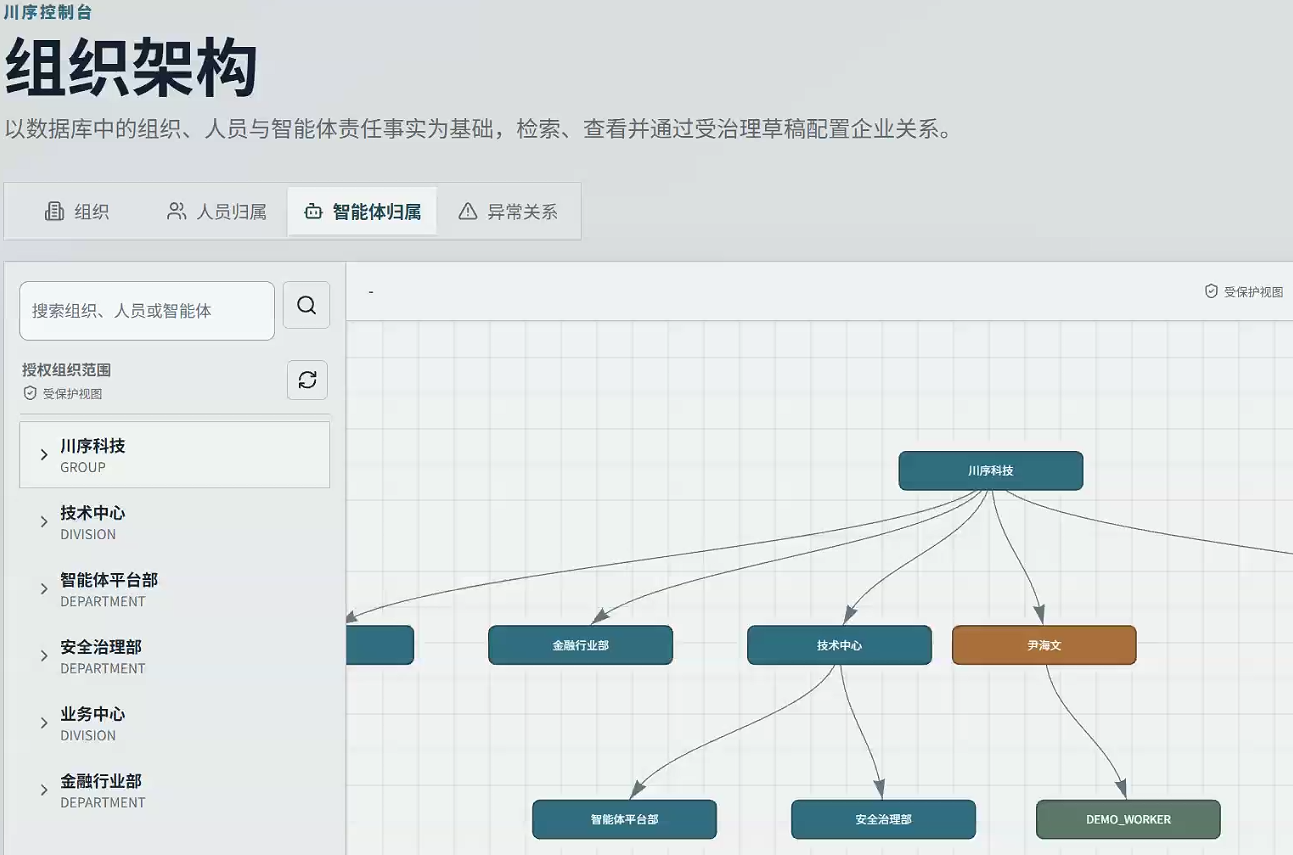Select 川序科技 GROUP in the tree list
This screenshot has height=855, width=1293.
[174, 455]
